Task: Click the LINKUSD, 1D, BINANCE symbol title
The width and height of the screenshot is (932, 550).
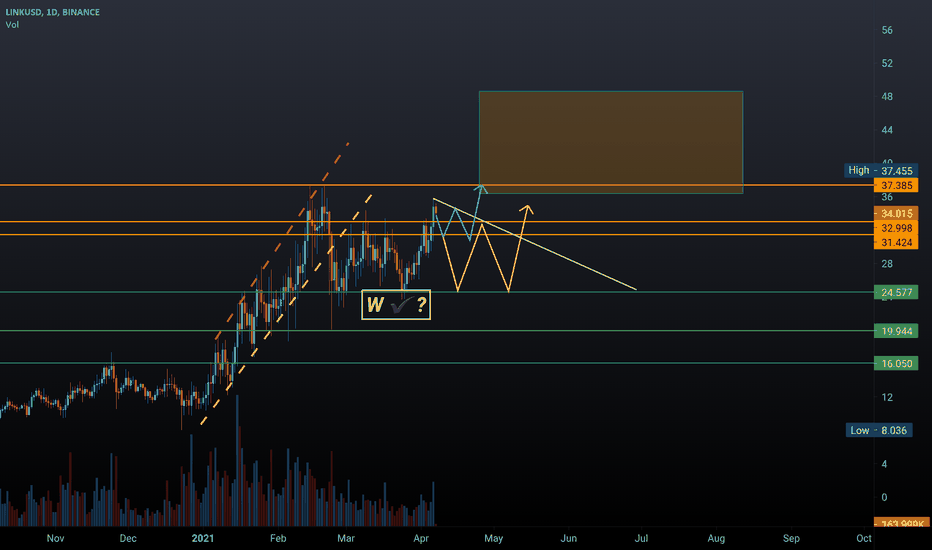Action: click(52, 12)
